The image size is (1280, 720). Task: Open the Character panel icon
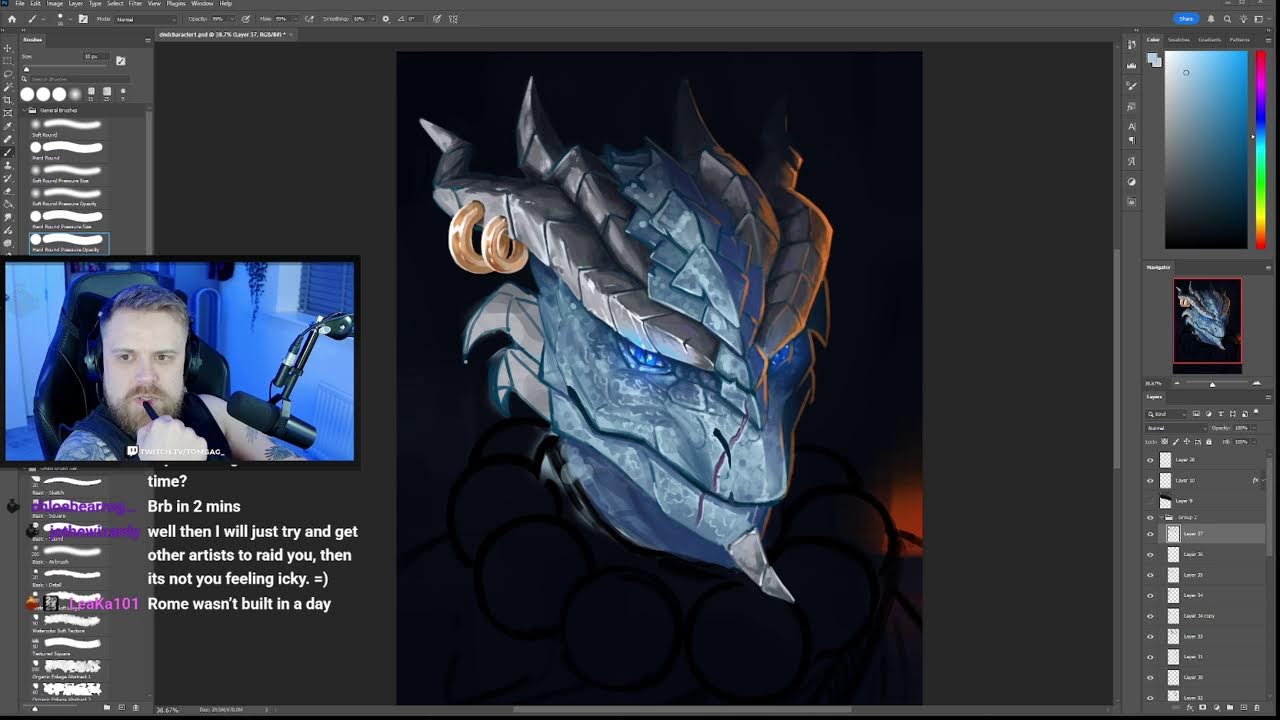tap(1132, 126)
